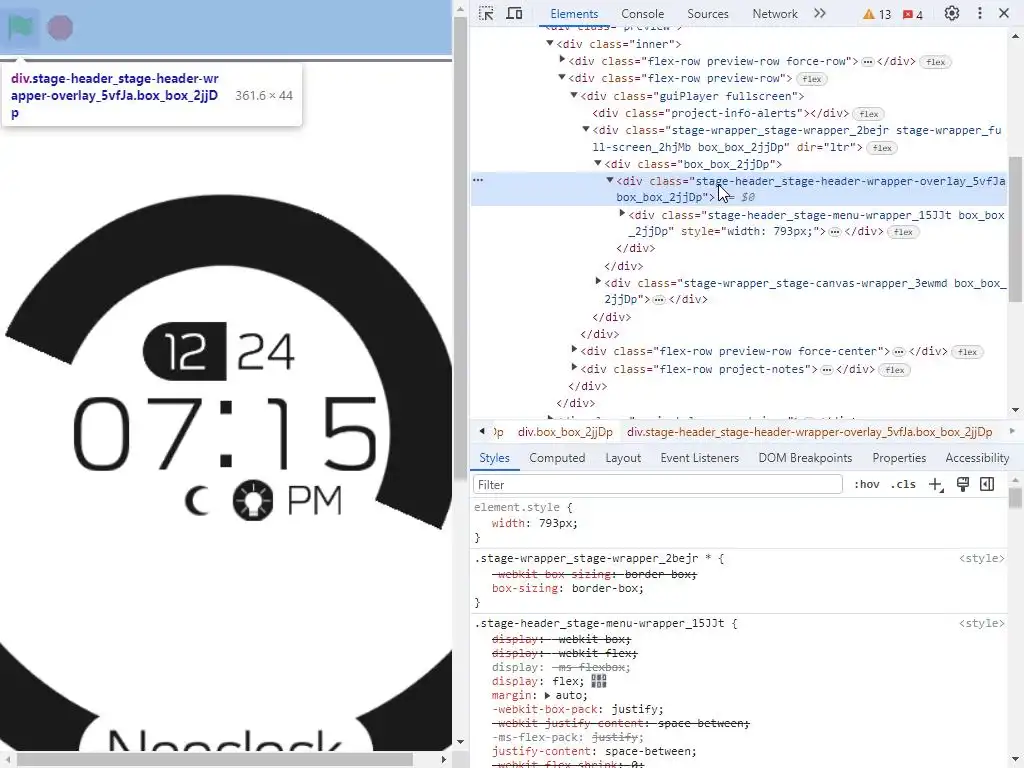Click the rendering emulation paintbrush icon
The height and width of the screenshot is (768, 1024).
[x=963, y=484]
